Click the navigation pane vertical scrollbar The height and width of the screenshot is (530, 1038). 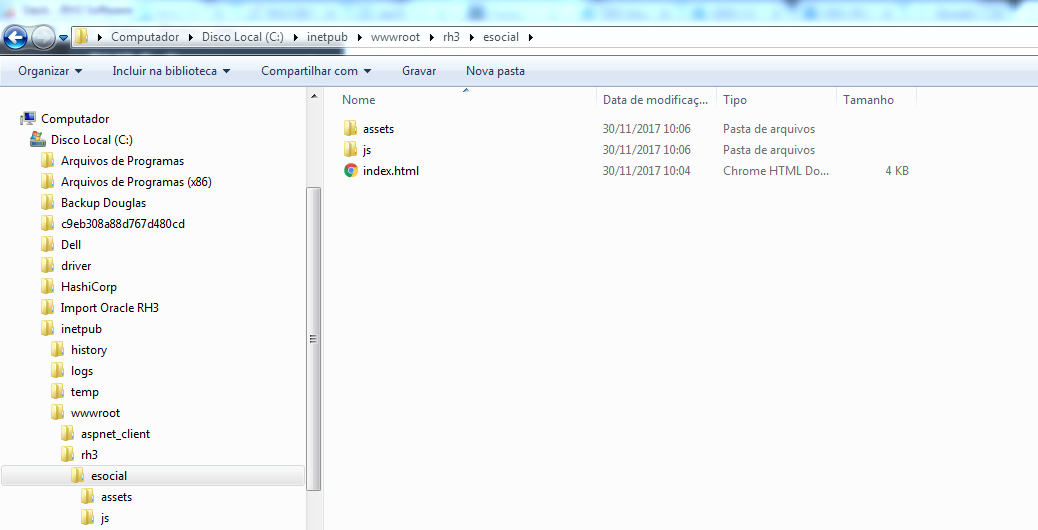pyautogui.click(x=313, y=338)
